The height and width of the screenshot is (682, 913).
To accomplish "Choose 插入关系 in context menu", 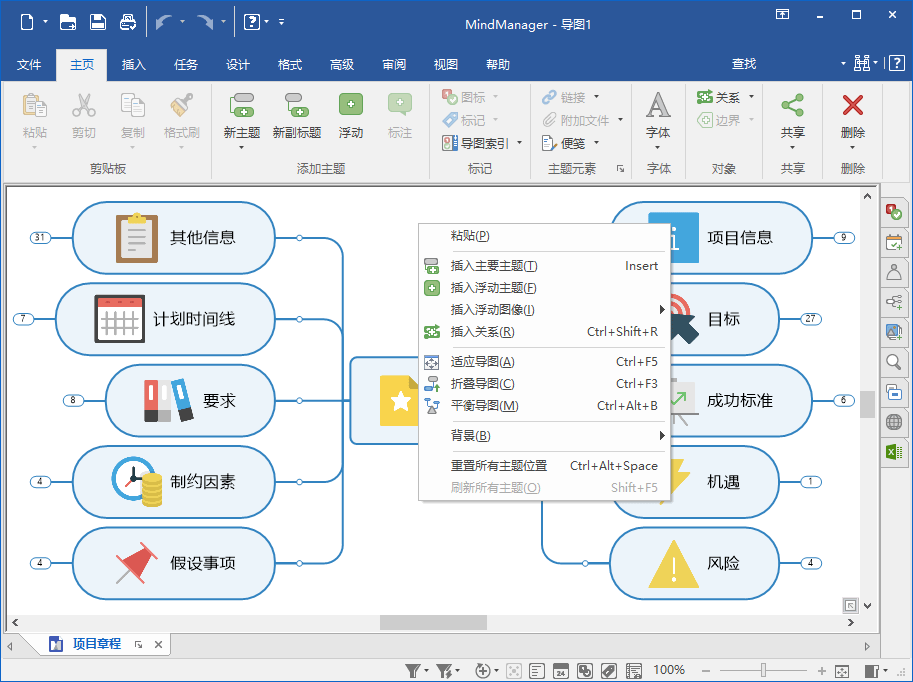I will 544,332.
